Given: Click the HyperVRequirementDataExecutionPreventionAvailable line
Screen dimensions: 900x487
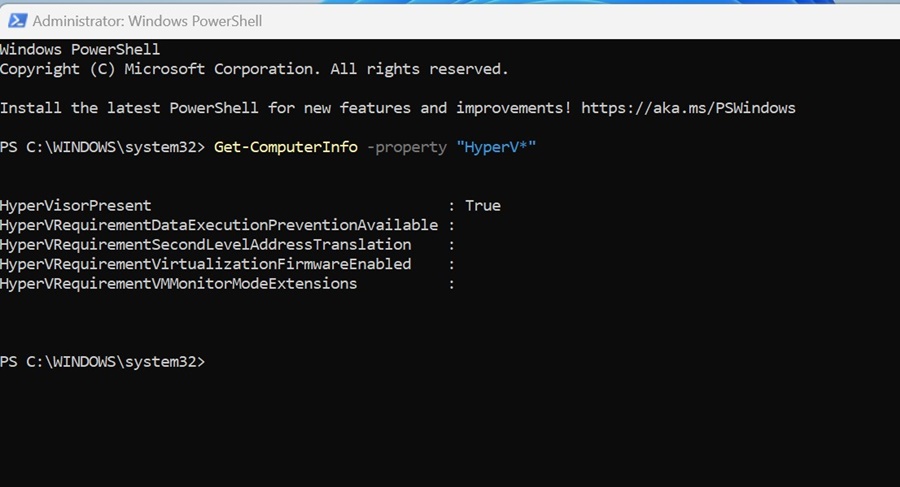Looking at the screenshot, I should point(219,225).
